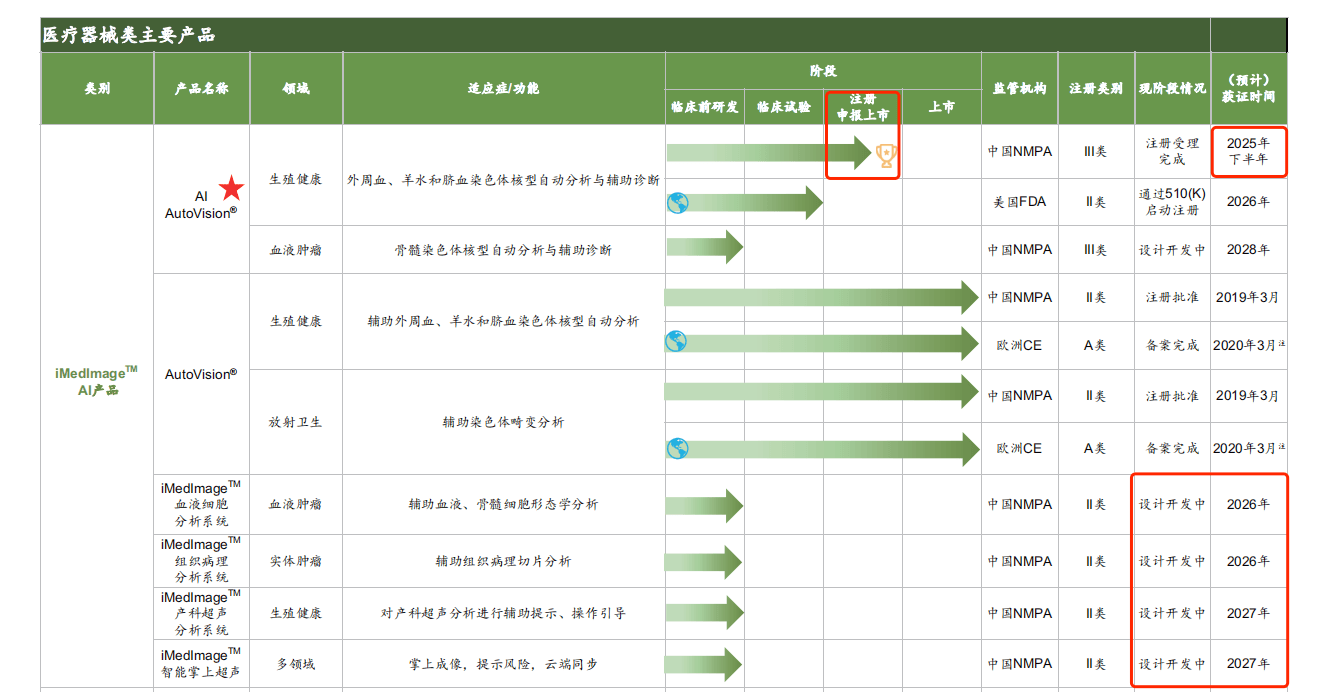The width and height of the screenshot is (1328, 692).
Task: Select the AI AutoVision product name
Action: pyautogui.click(x=201, y=204)
